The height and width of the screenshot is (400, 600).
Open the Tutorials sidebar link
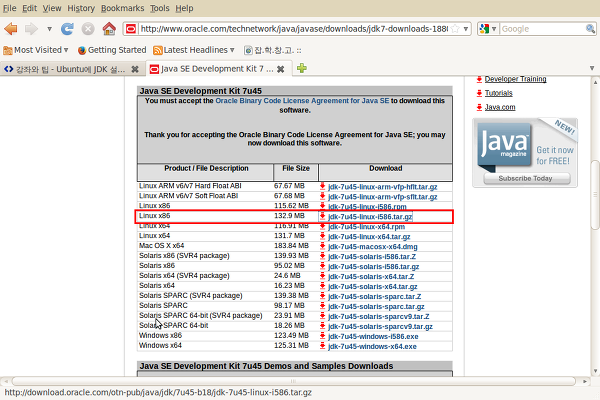point(499,93)
